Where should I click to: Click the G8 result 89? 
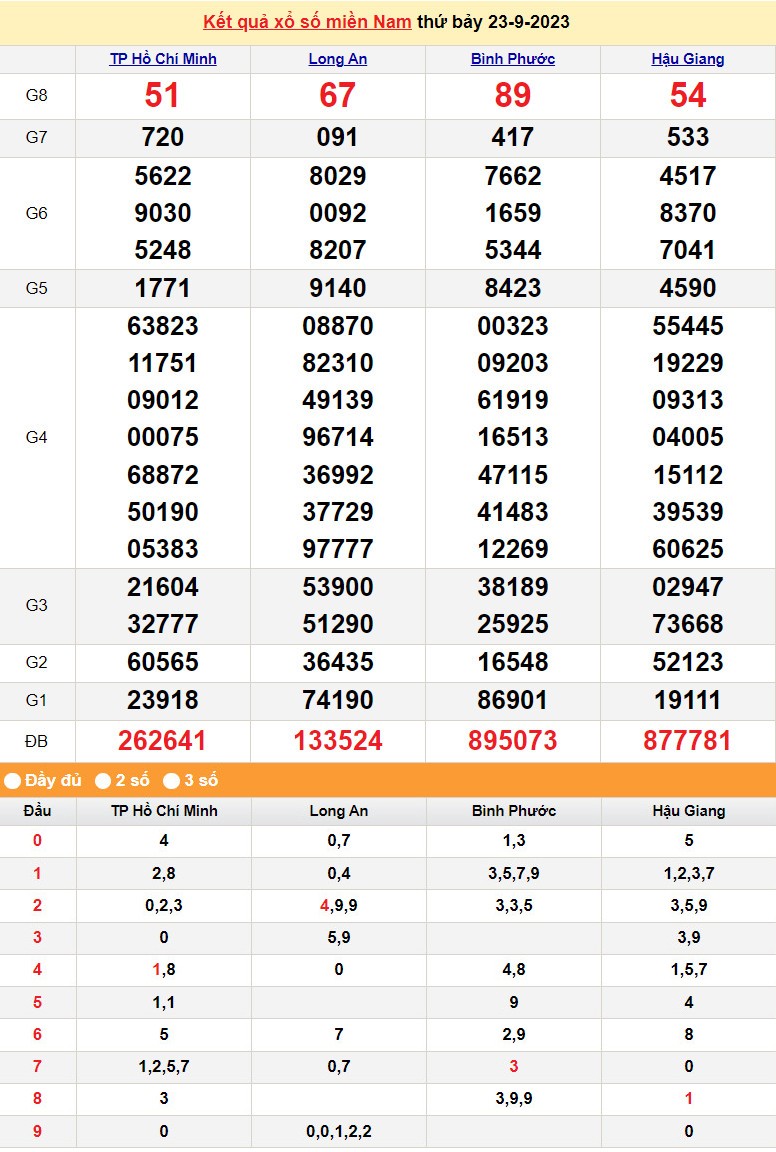pos(513,96)
